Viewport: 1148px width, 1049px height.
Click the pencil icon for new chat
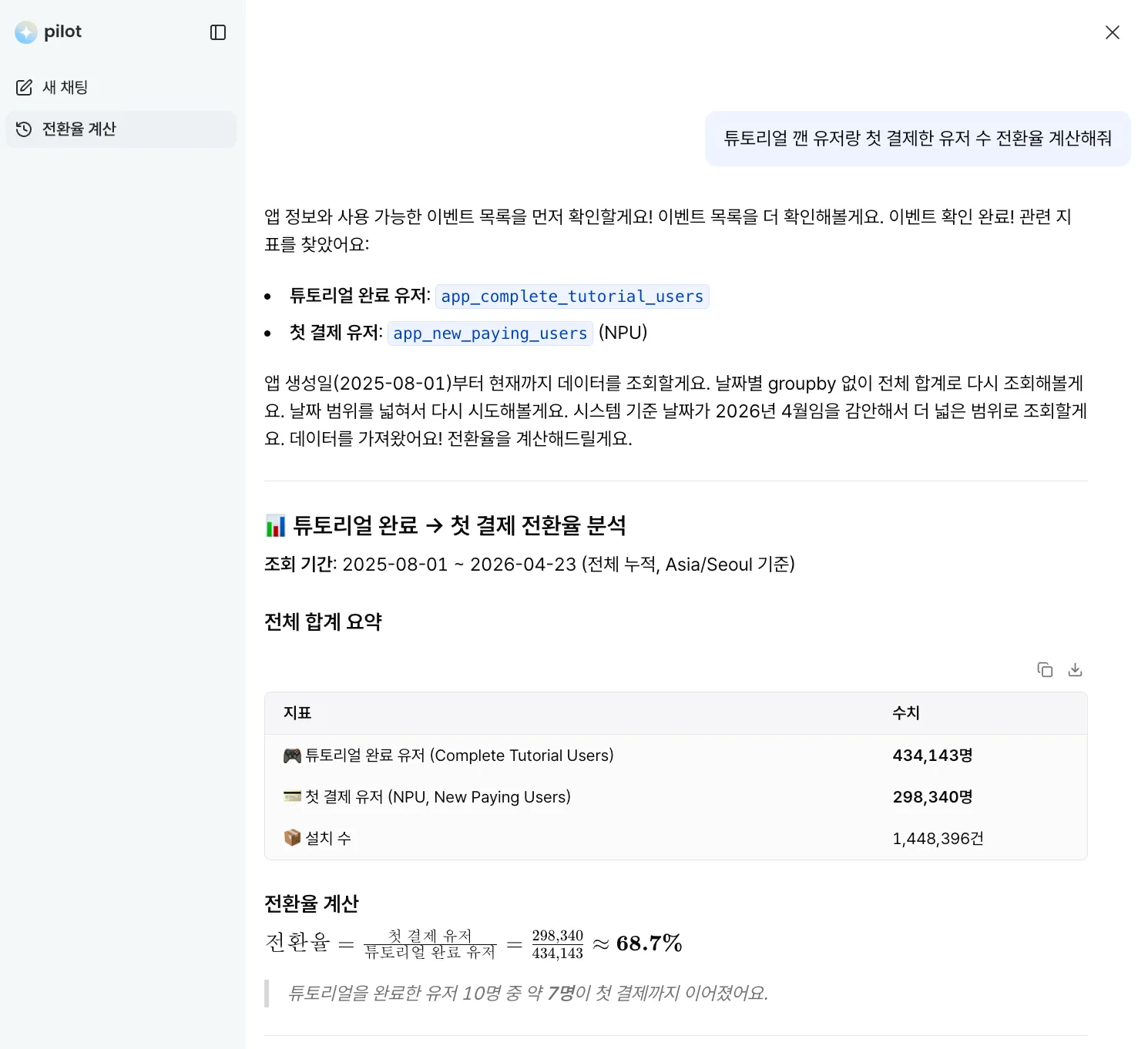click(x=24, y=88)
